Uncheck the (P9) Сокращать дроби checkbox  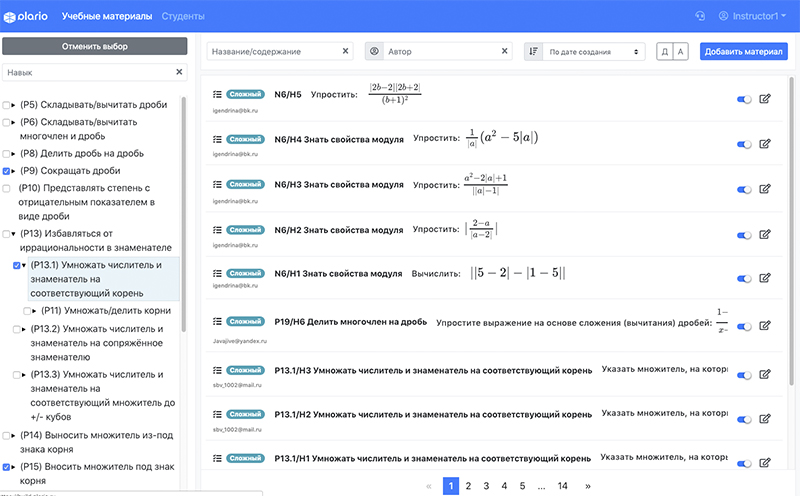coord(6,171)
